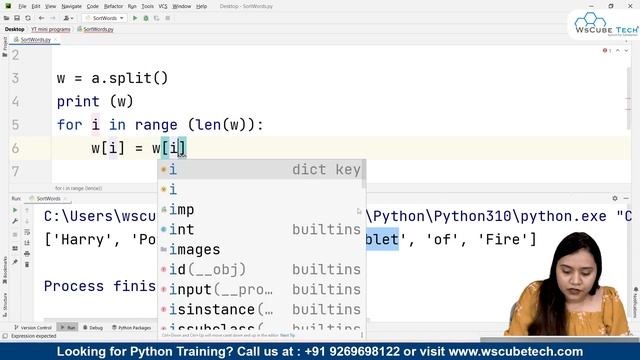Open the Window menu

point(182,6)
